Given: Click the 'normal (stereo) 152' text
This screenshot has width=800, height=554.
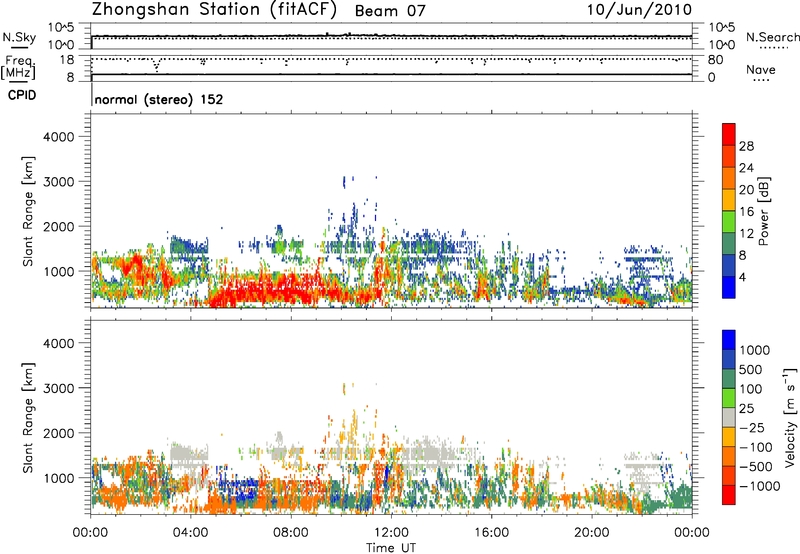Looking at the screenshot, I should pyautogui.click(x=159, y=99).
